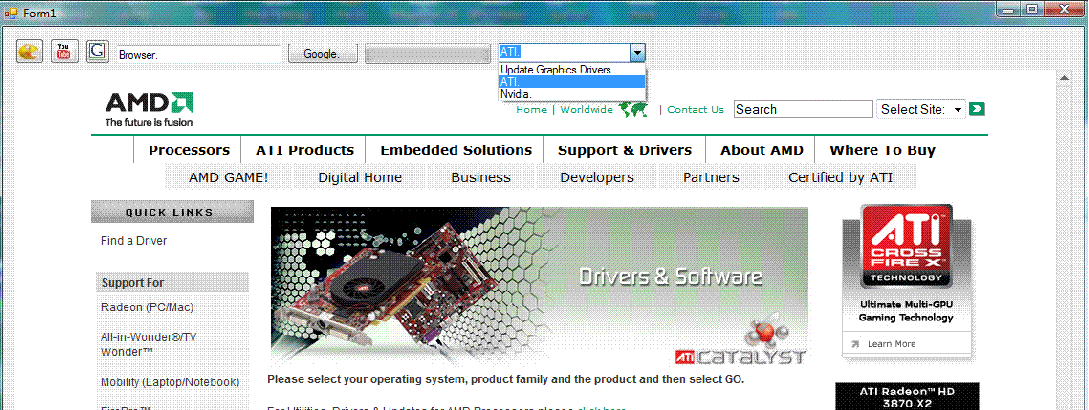Click the Find a Driver quick link

[x=134, y=240]
